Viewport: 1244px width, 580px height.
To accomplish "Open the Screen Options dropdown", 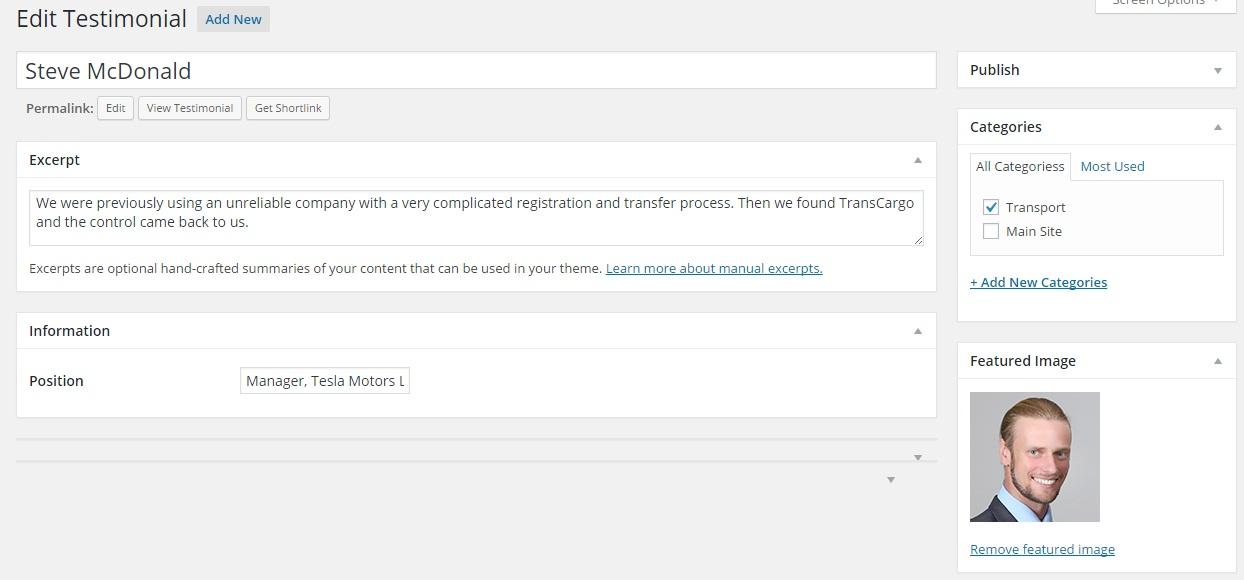I will coord(1165,4).
